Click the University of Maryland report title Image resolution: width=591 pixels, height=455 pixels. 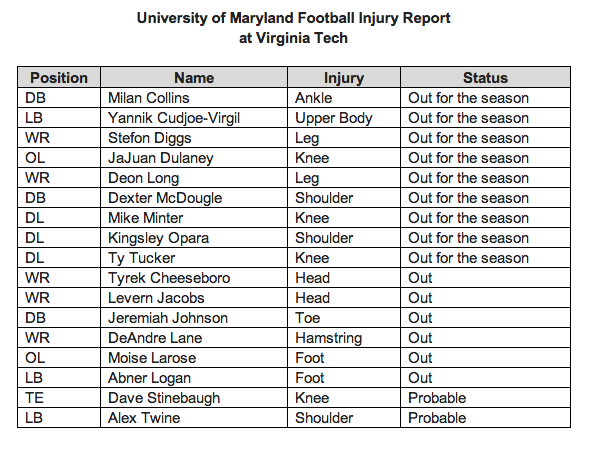click(293, 28)
